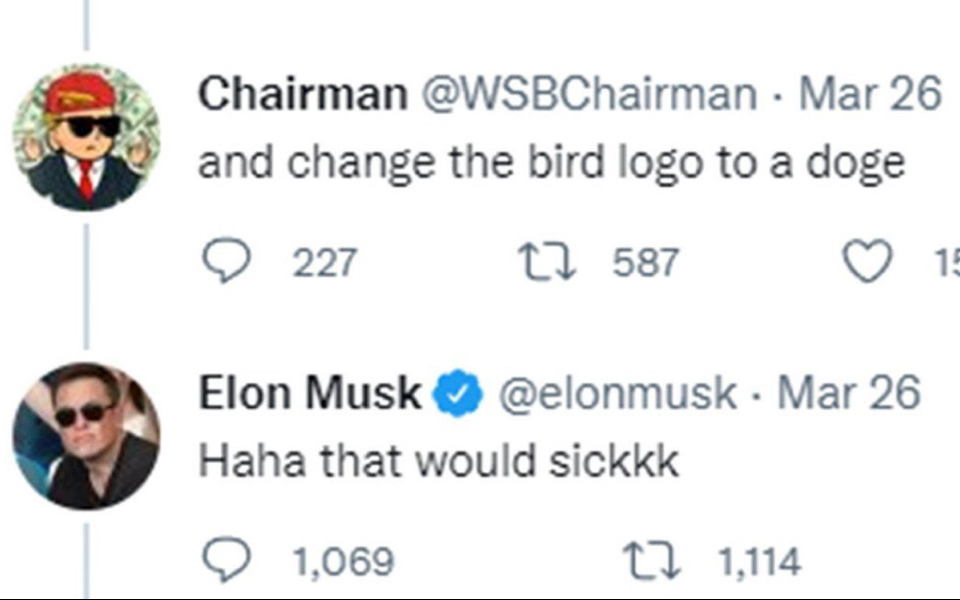
Task: Click the Mar 26 timestamp on Elon Musk's tweet
Action: pos(848,395)
